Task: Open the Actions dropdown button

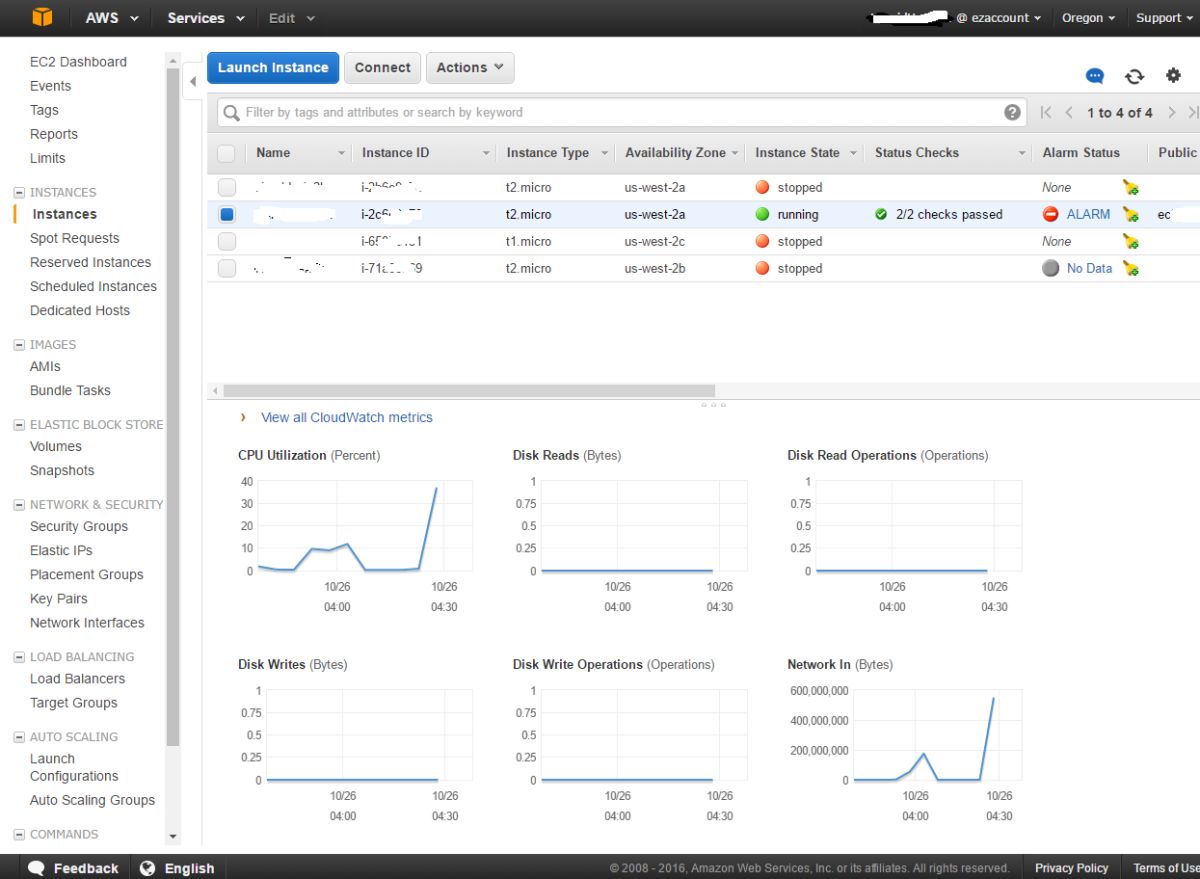Action: [x=470, y=68]
